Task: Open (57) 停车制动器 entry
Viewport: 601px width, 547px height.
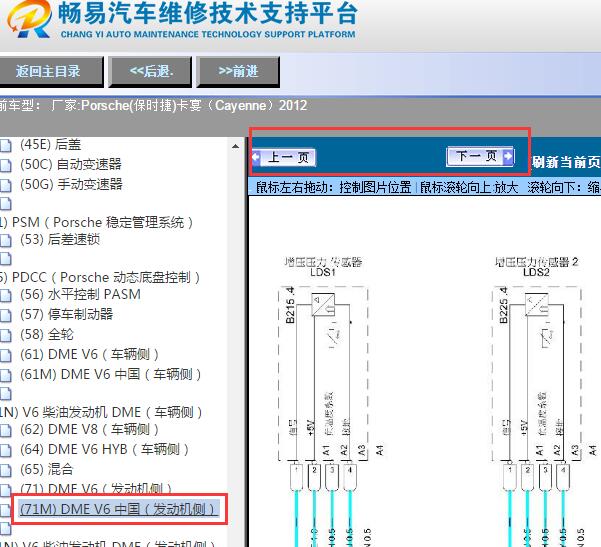Action: (x=66, y=314)
